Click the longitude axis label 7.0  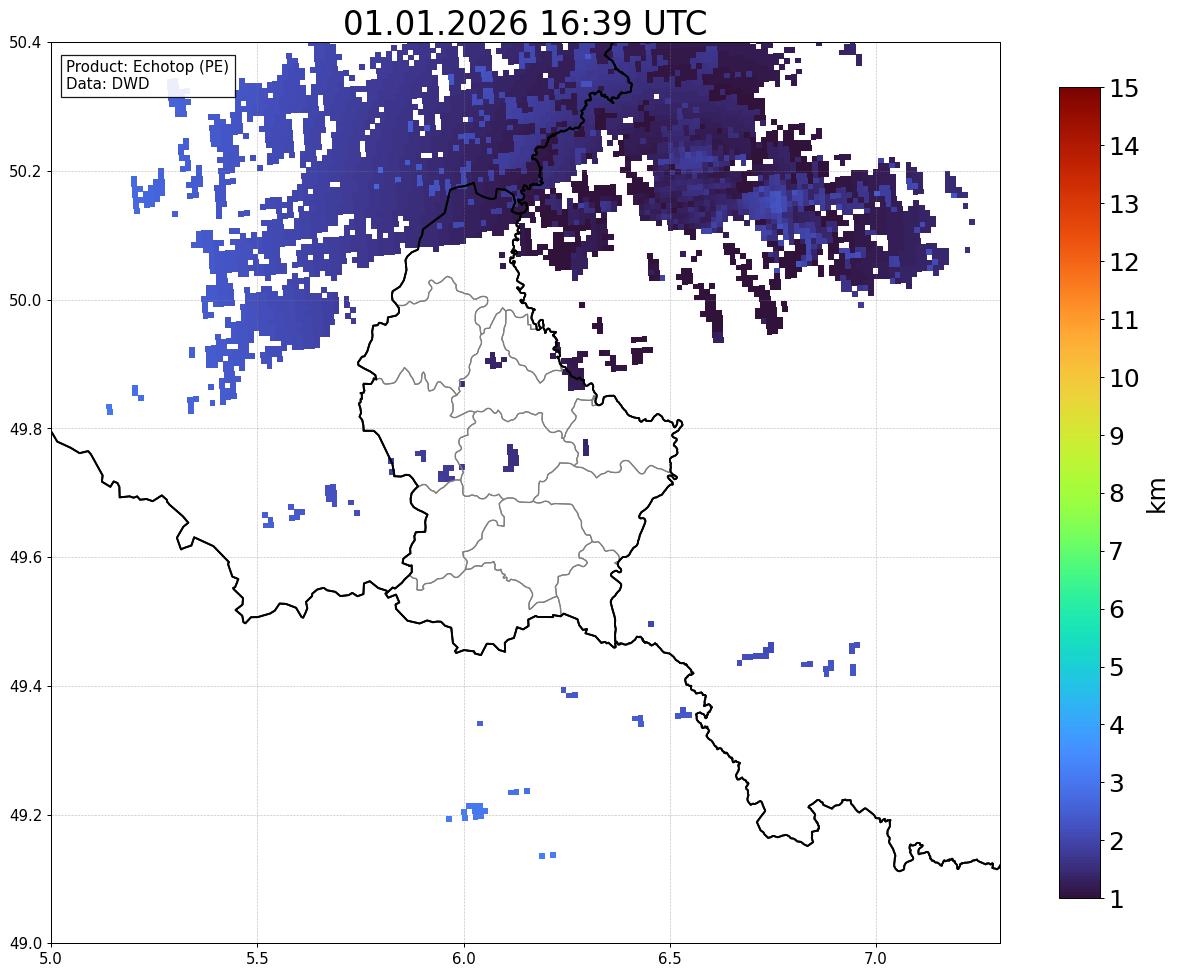876,959
